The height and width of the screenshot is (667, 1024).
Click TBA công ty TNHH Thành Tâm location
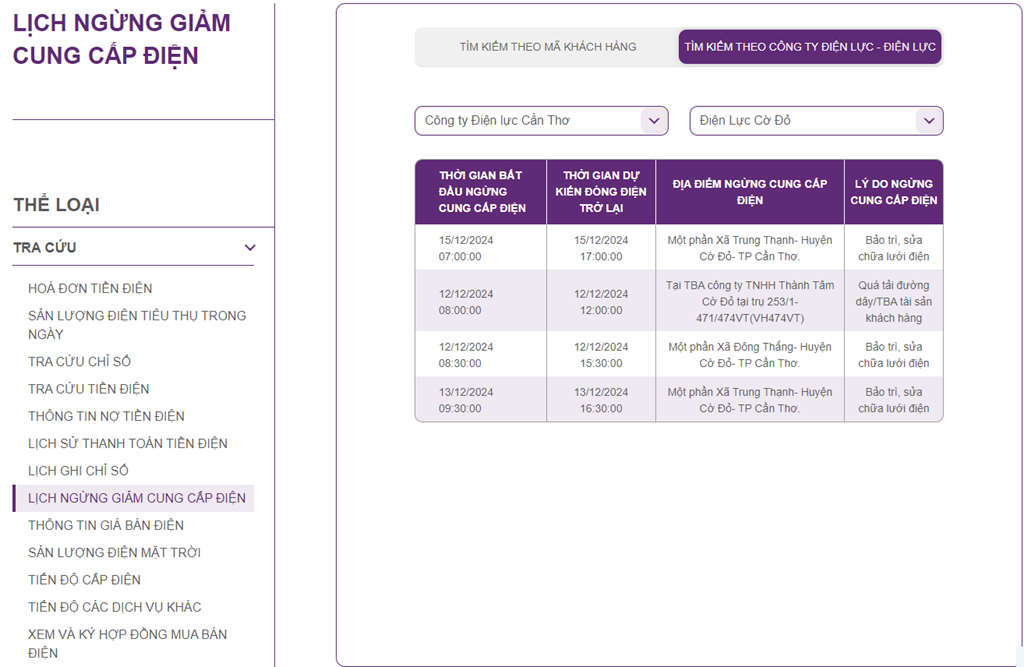click(x=750, y=302)
